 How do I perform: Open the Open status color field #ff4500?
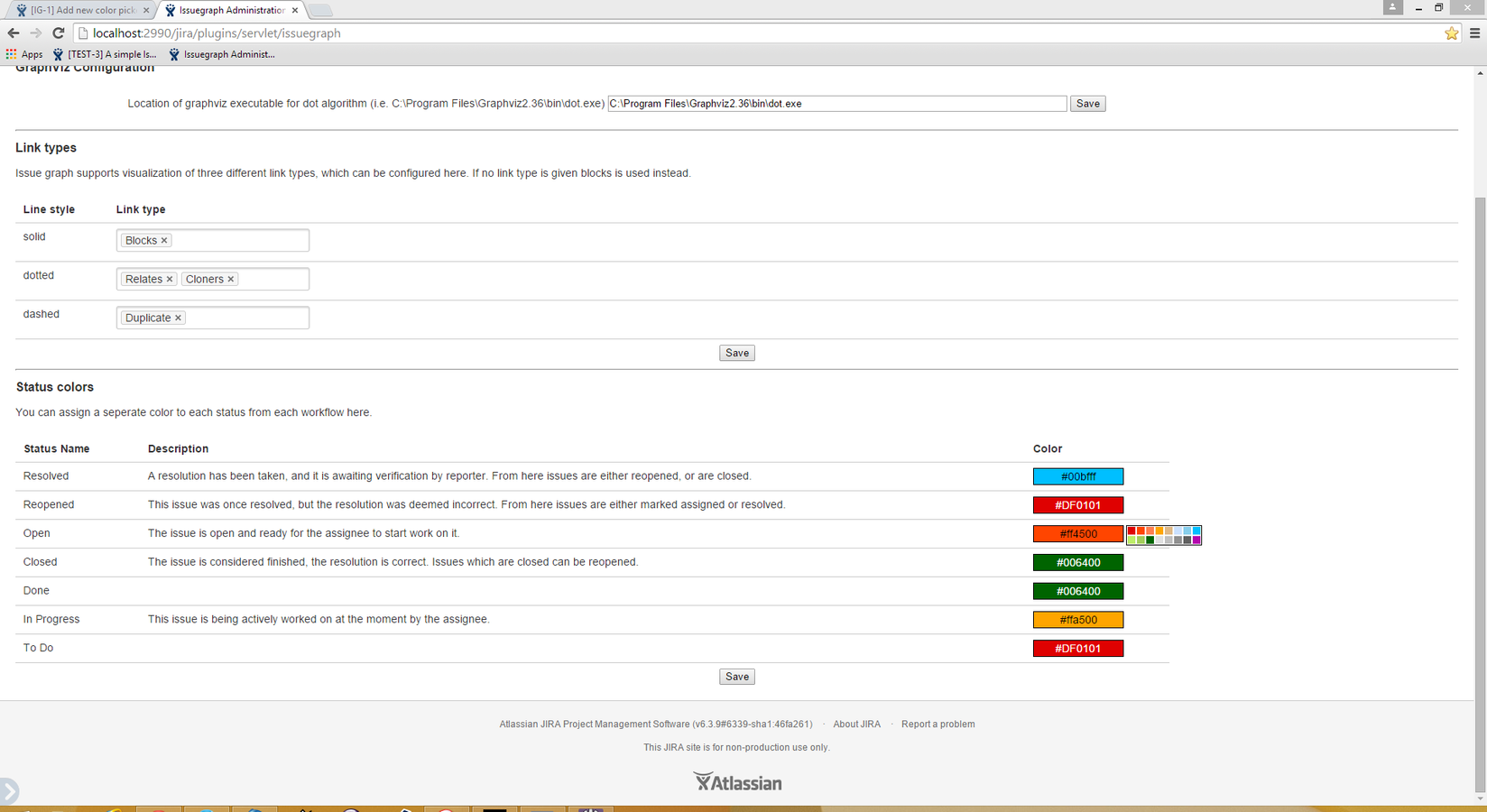[1078, 534]
